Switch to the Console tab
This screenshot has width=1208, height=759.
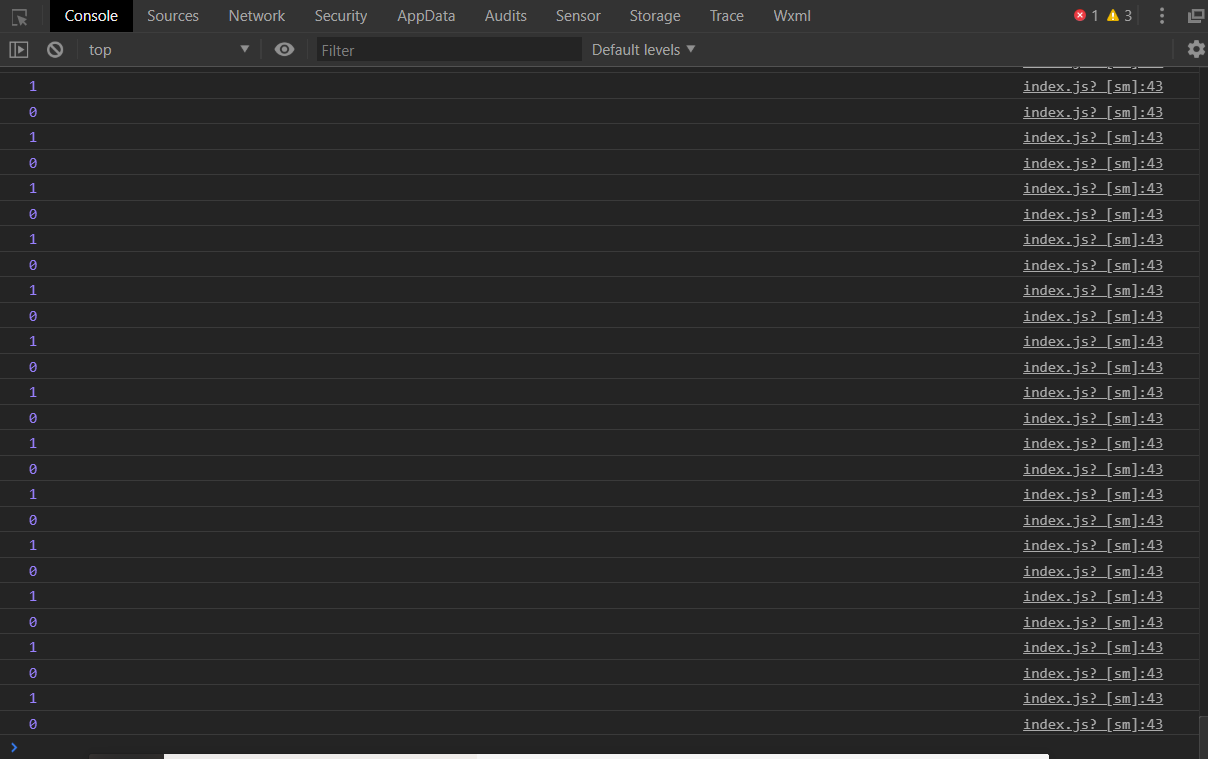pos(91,16)
